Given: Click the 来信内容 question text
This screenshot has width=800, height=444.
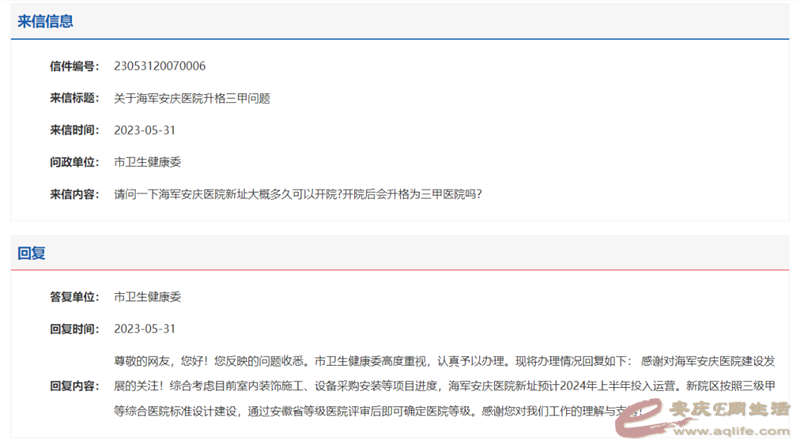Looking at the screenshot, I should coord(298,193).
